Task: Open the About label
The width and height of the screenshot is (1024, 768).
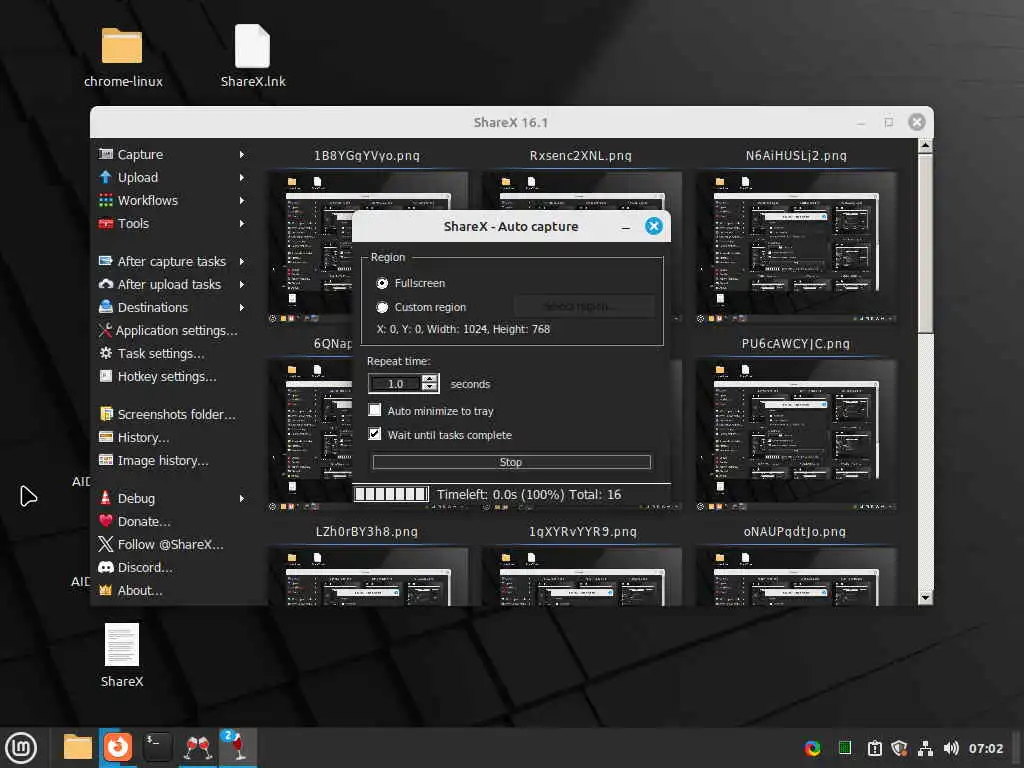Action: coord(140,590)
